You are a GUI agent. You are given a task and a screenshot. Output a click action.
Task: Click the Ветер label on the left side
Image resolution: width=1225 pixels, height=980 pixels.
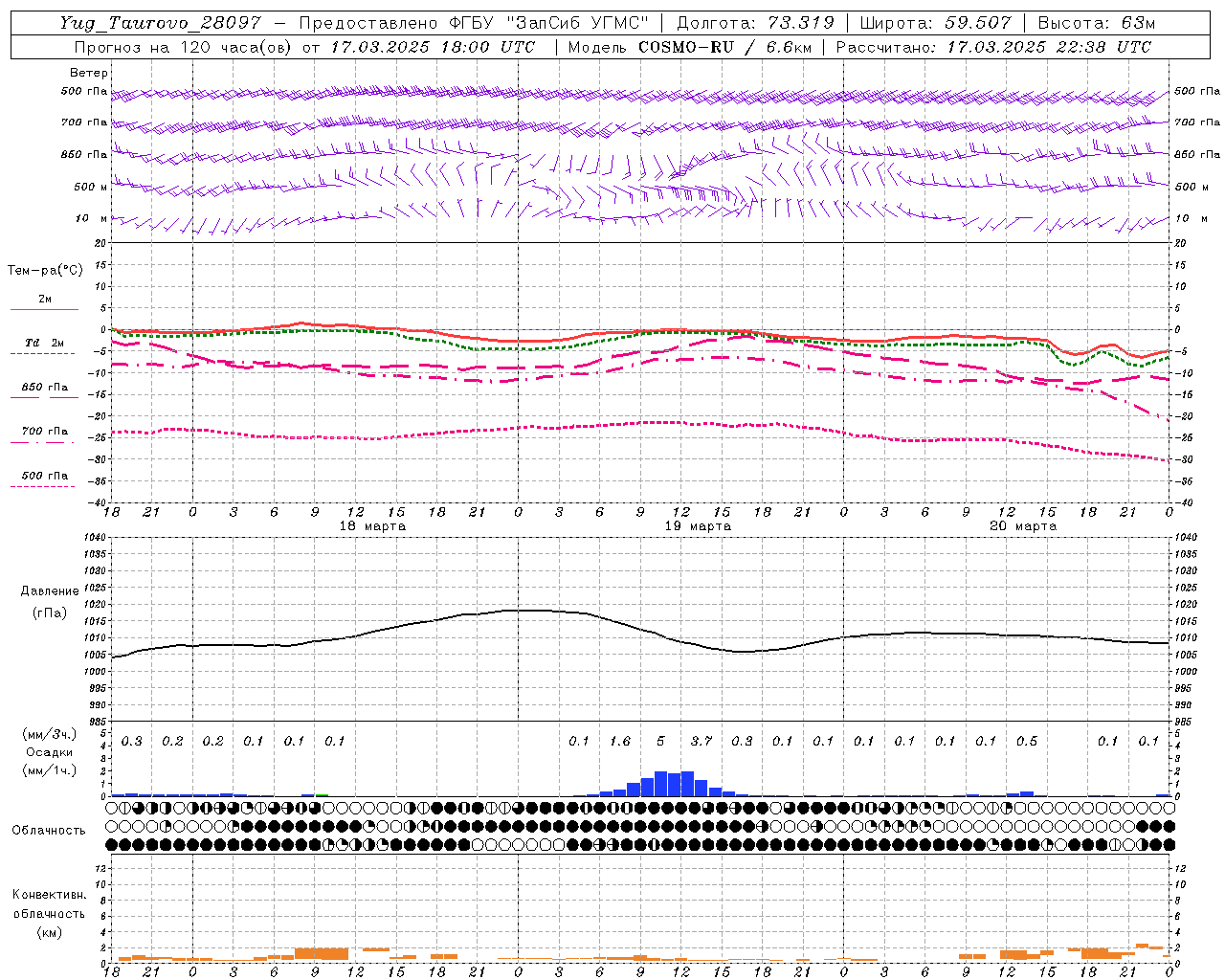point(89,73)
